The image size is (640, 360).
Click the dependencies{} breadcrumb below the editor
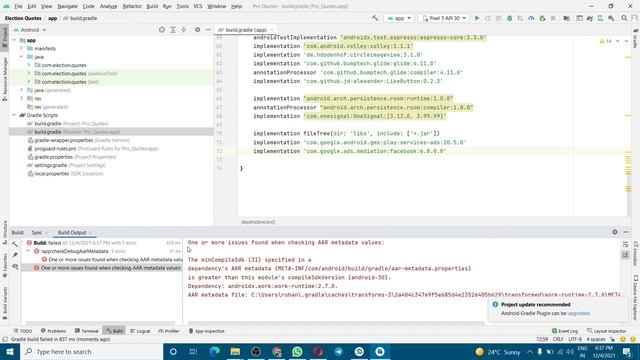tap(258, 222)
